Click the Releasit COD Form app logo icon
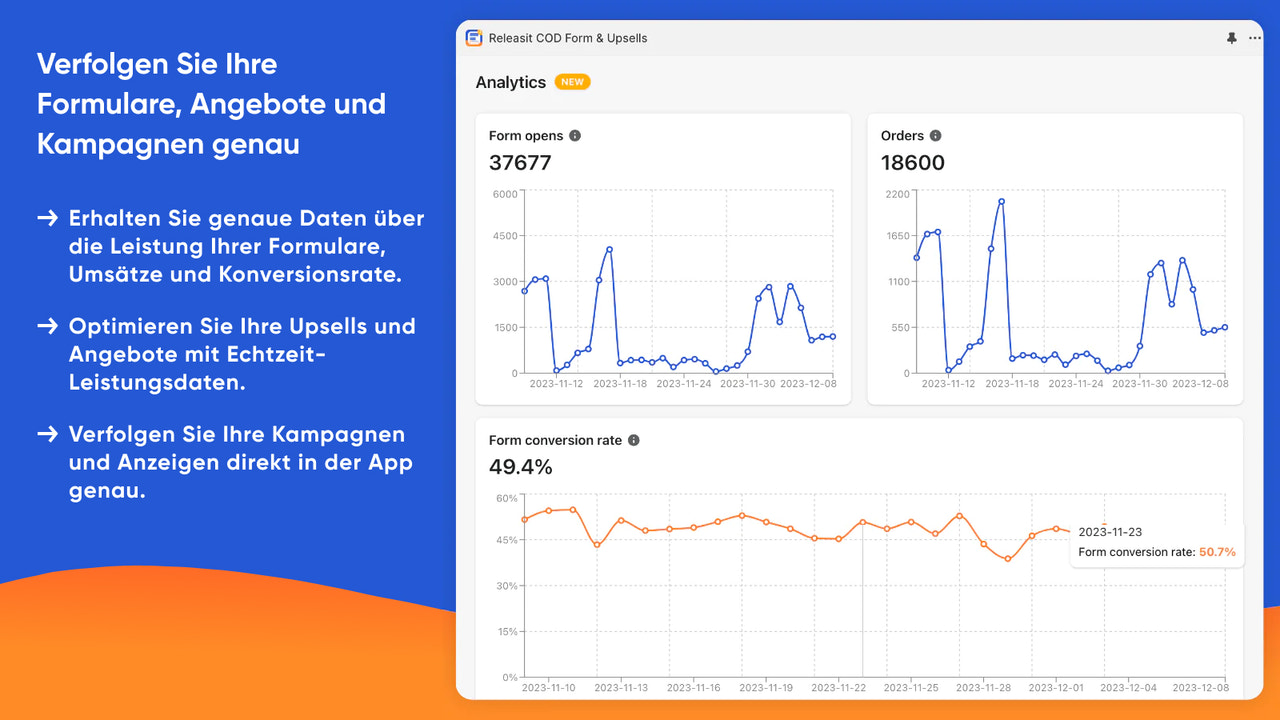The height and width of the screenshot is (720, 1280). point(474,38)
